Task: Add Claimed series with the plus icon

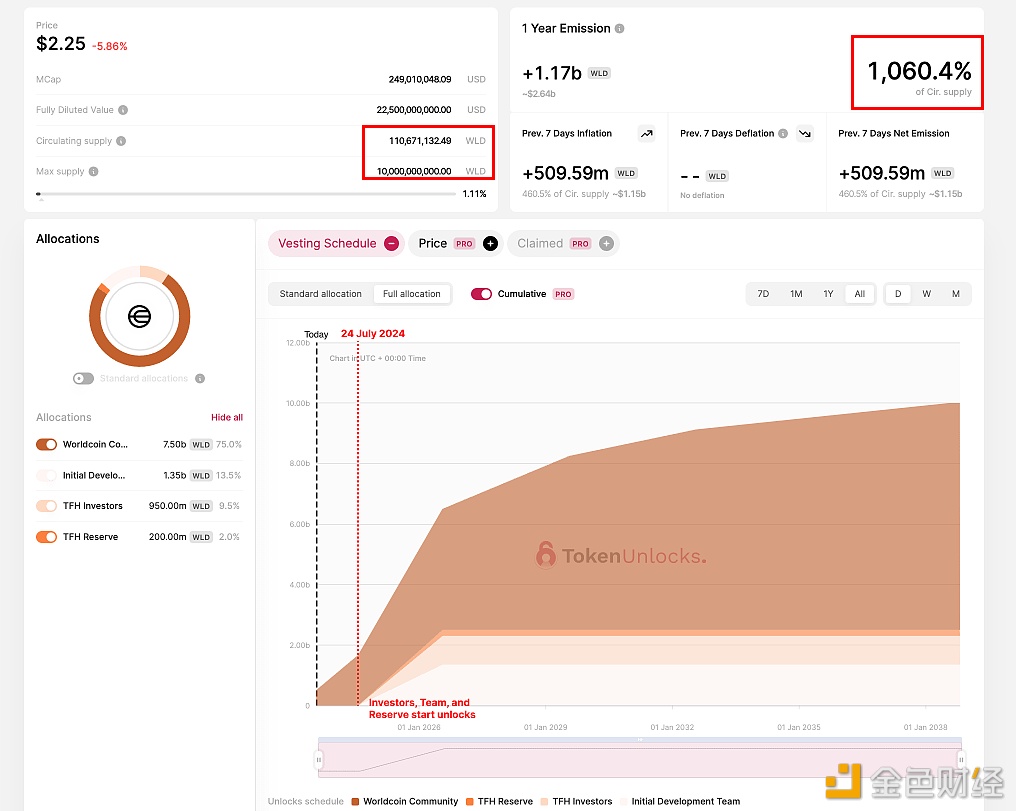Action: (x=606, y=244)
